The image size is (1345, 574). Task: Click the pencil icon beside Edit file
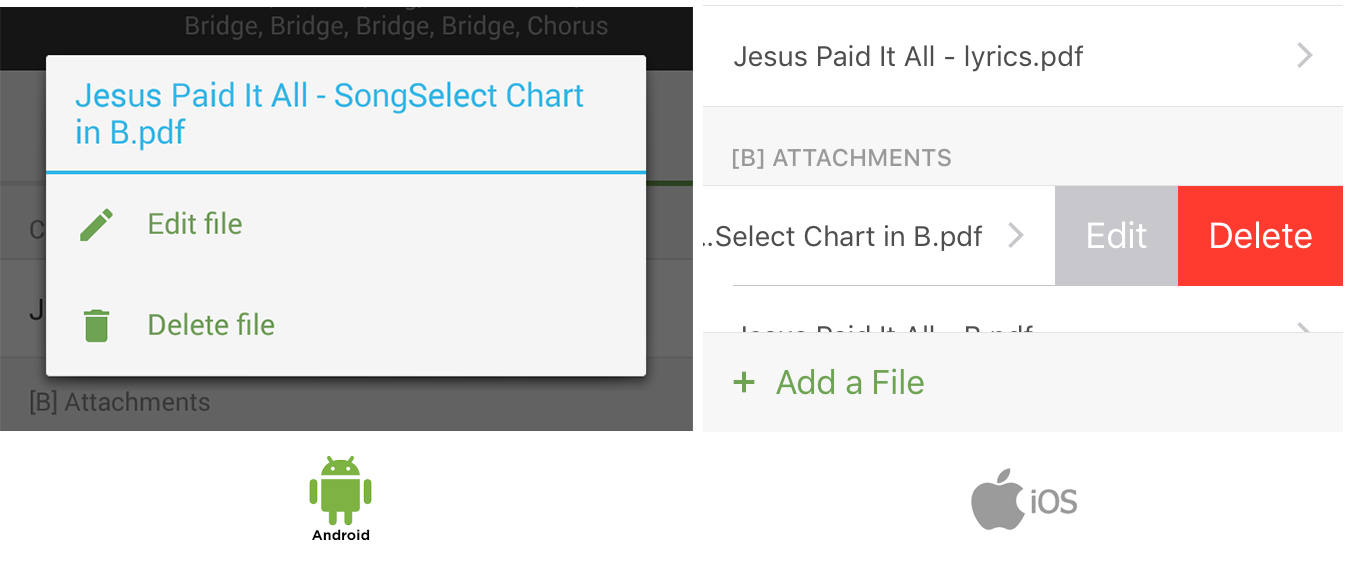pyautogui.click(x=96, y=224)
